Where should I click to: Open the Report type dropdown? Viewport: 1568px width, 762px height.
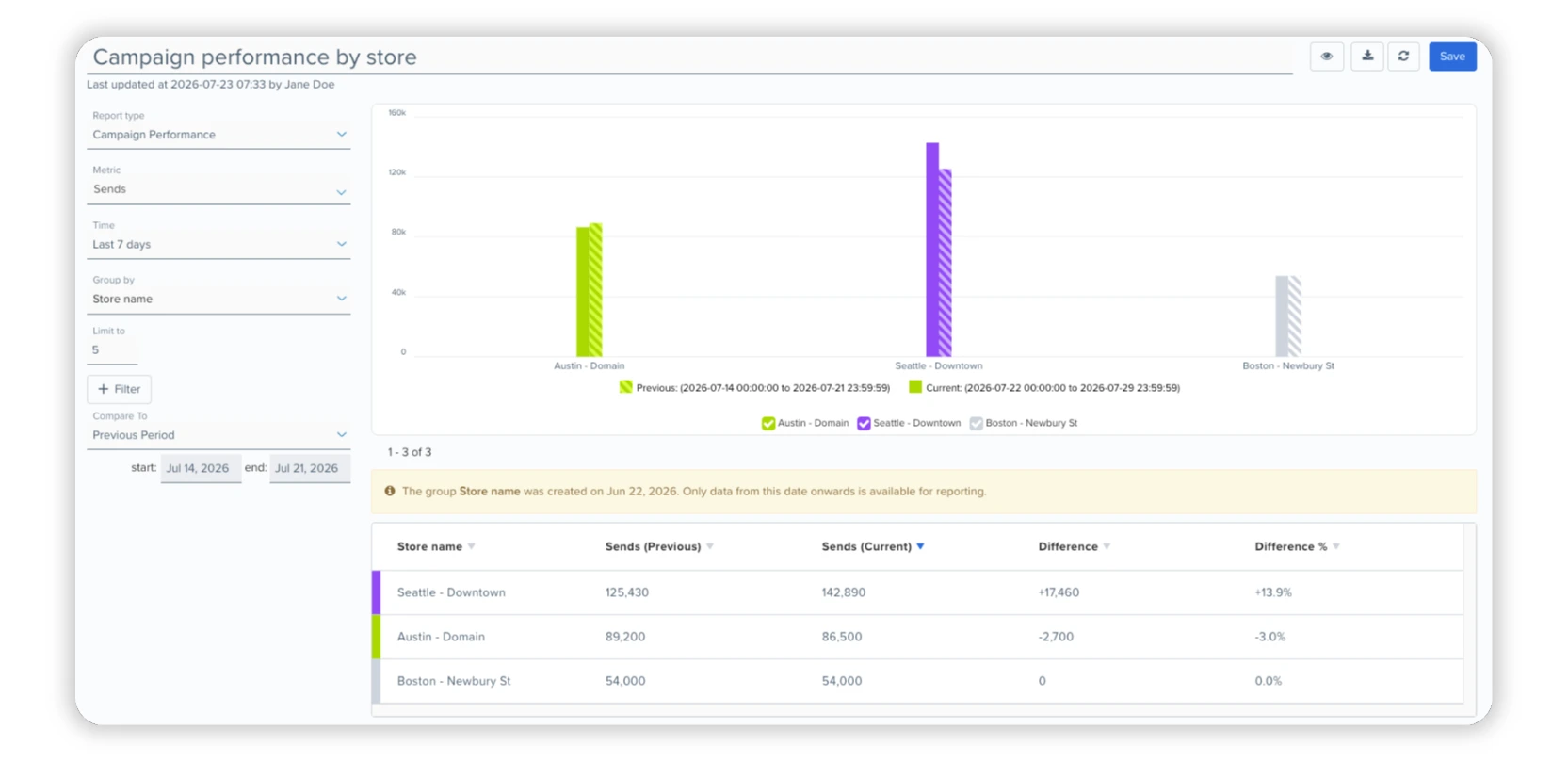coord(218,135)
